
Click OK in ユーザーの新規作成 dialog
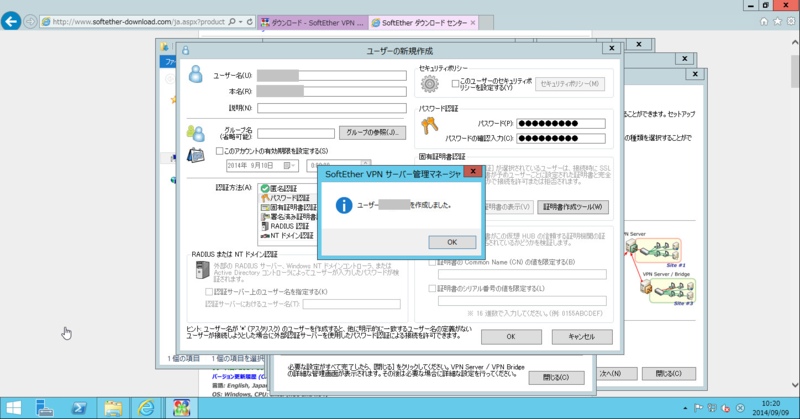[511, 337]
